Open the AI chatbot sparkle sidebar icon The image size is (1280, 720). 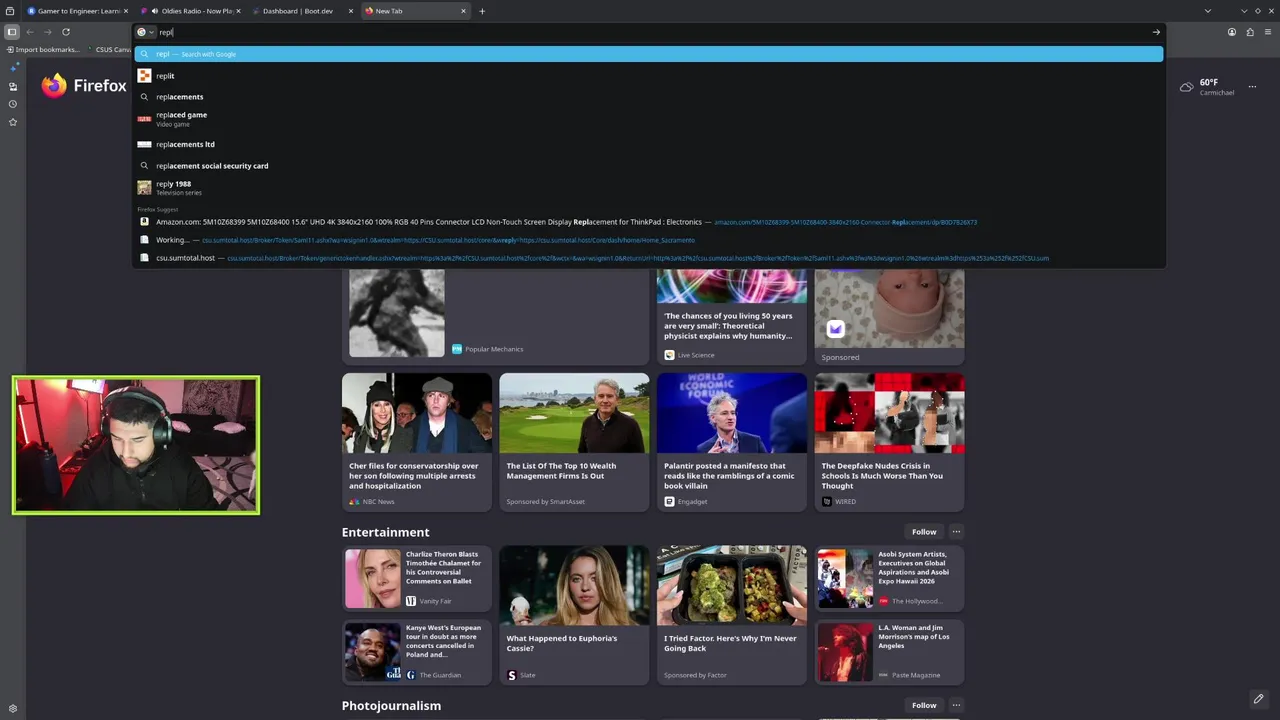13,68
